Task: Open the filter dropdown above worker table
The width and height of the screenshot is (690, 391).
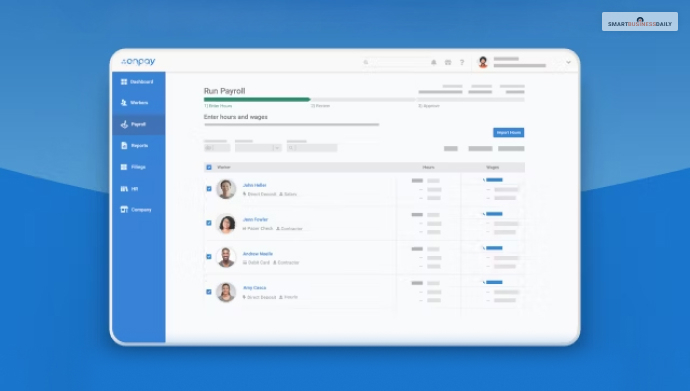Action: [258, 148]
